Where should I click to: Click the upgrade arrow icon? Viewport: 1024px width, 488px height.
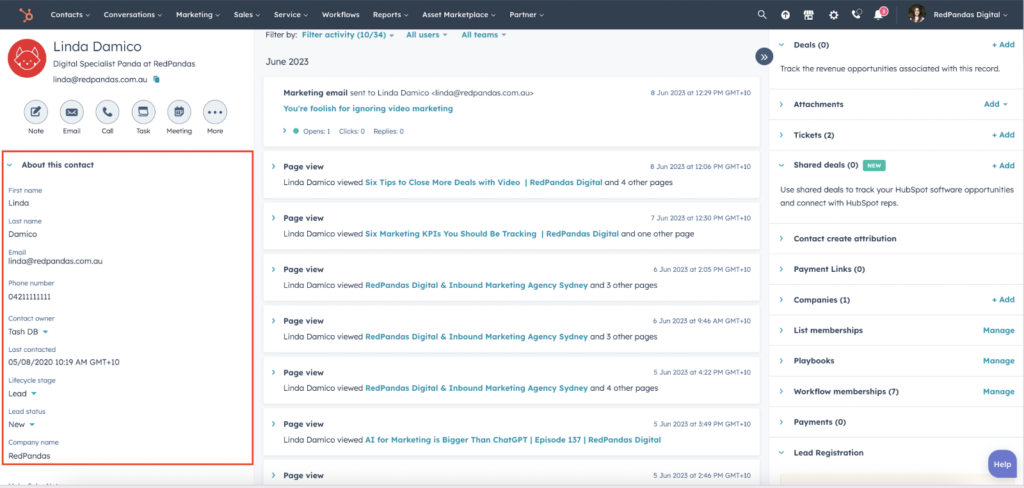pos(785,15)
